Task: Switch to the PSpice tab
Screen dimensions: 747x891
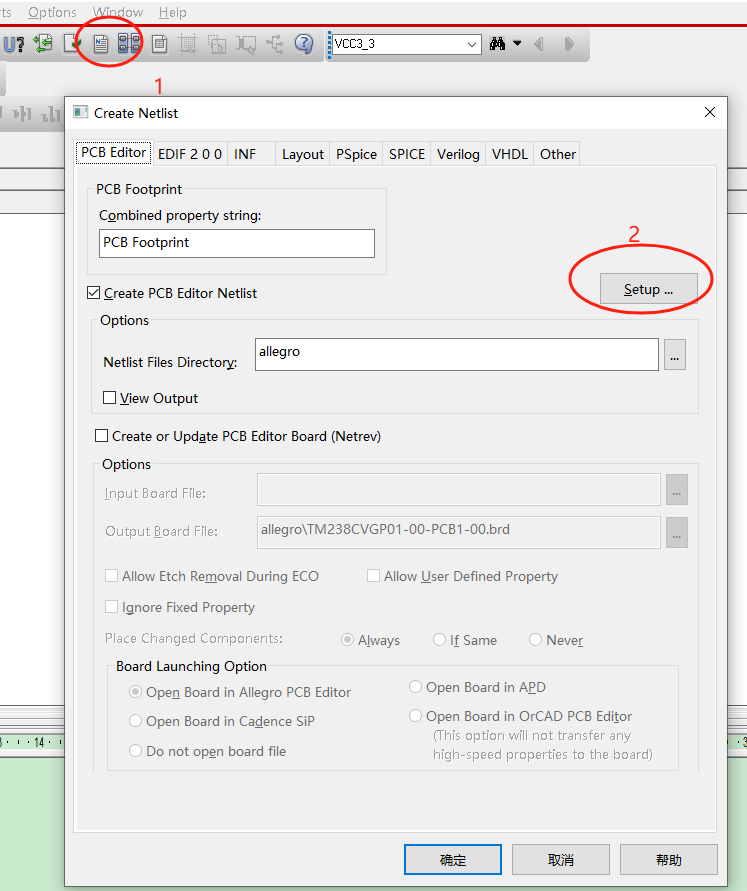Action: click(356, 154)
